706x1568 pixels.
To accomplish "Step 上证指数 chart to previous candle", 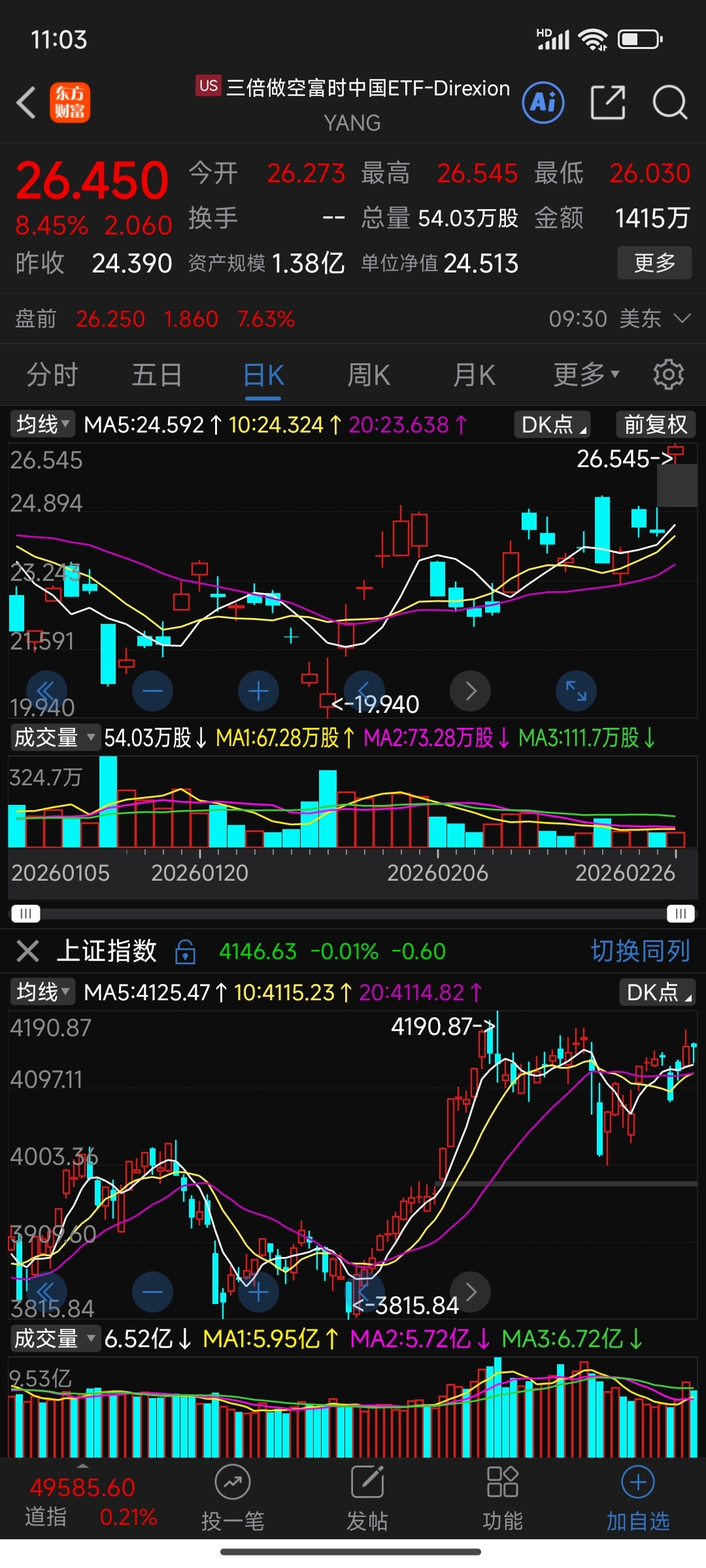I will tap(364, 1292).
